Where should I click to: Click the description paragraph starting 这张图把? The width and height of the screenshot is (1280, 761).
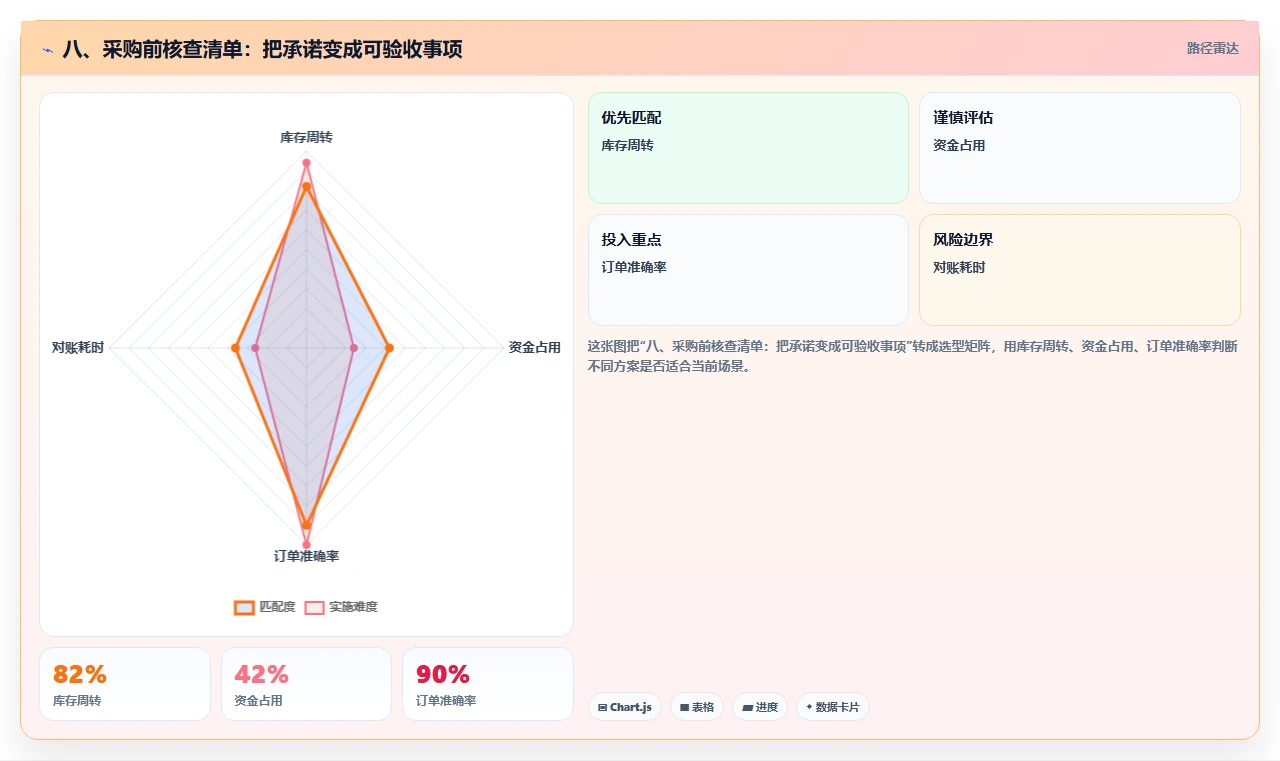[x=914, y=356]
